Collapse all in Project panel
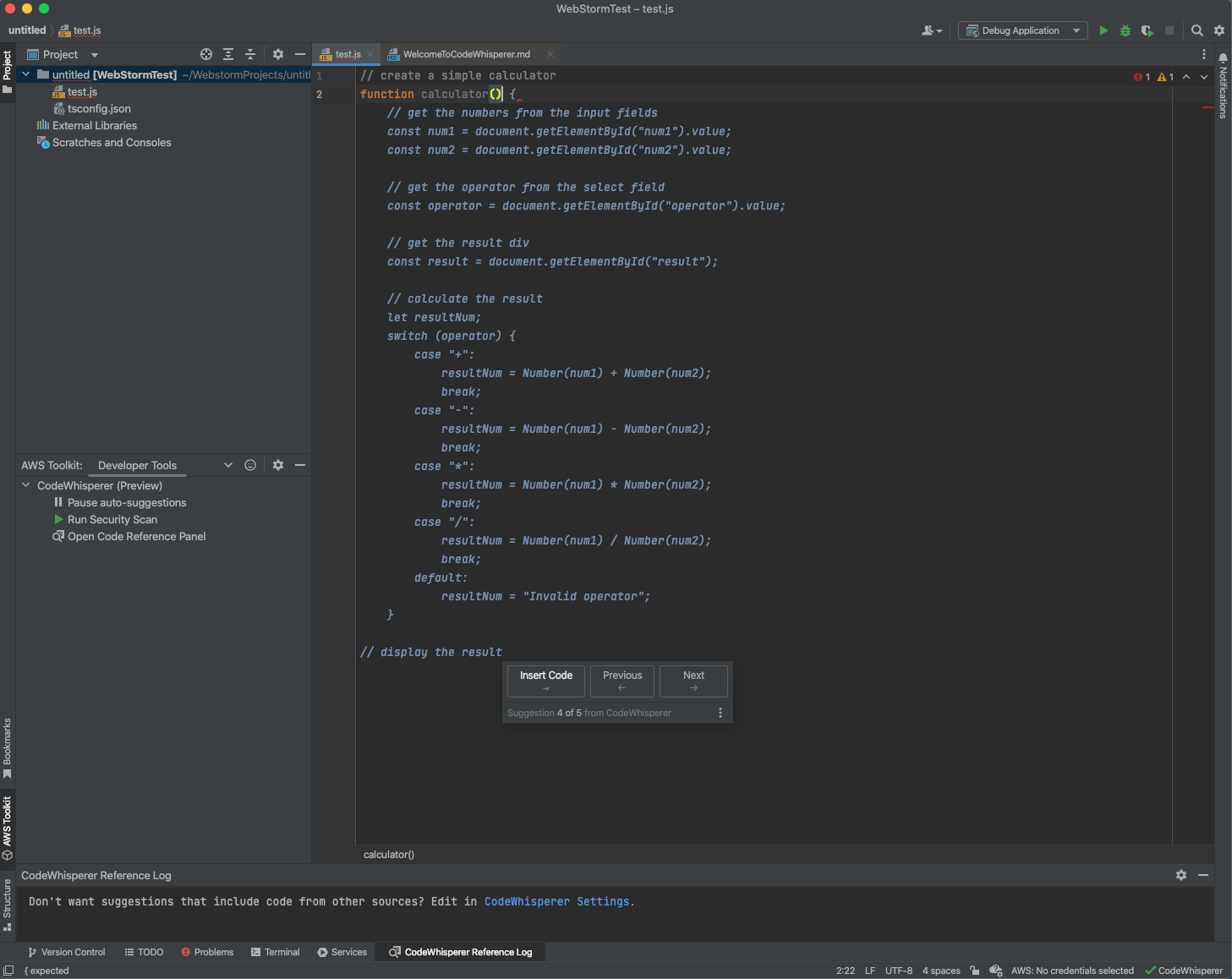1232x979 pixels. [x=250, y=54]
